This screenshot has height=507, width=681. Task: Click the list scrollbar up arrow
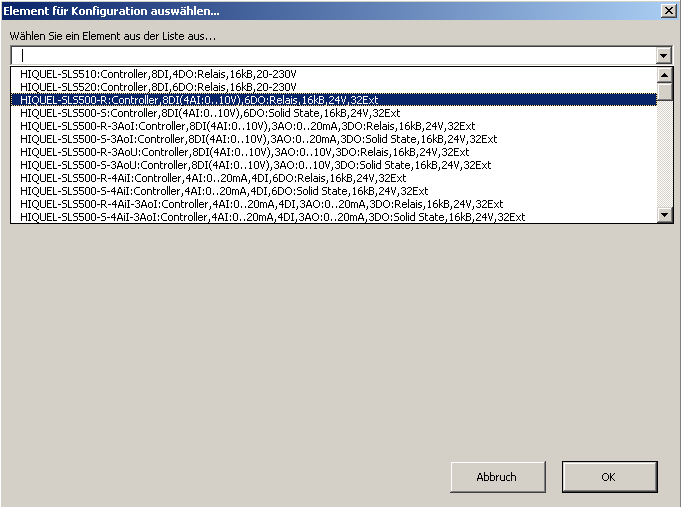pyautogui.click(x=664, y=75)
